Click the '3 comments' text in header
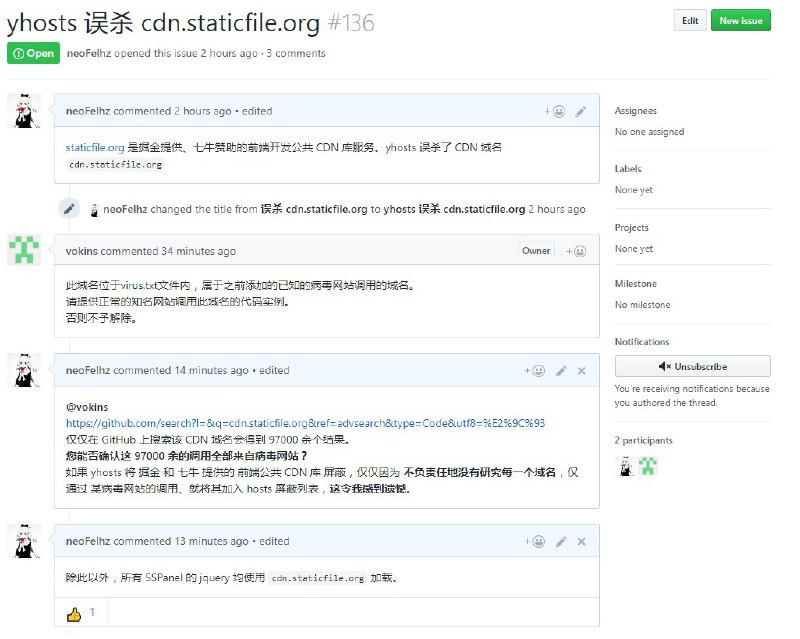The width and height of the screenshot is (800, 639). [x=296, y=53]
